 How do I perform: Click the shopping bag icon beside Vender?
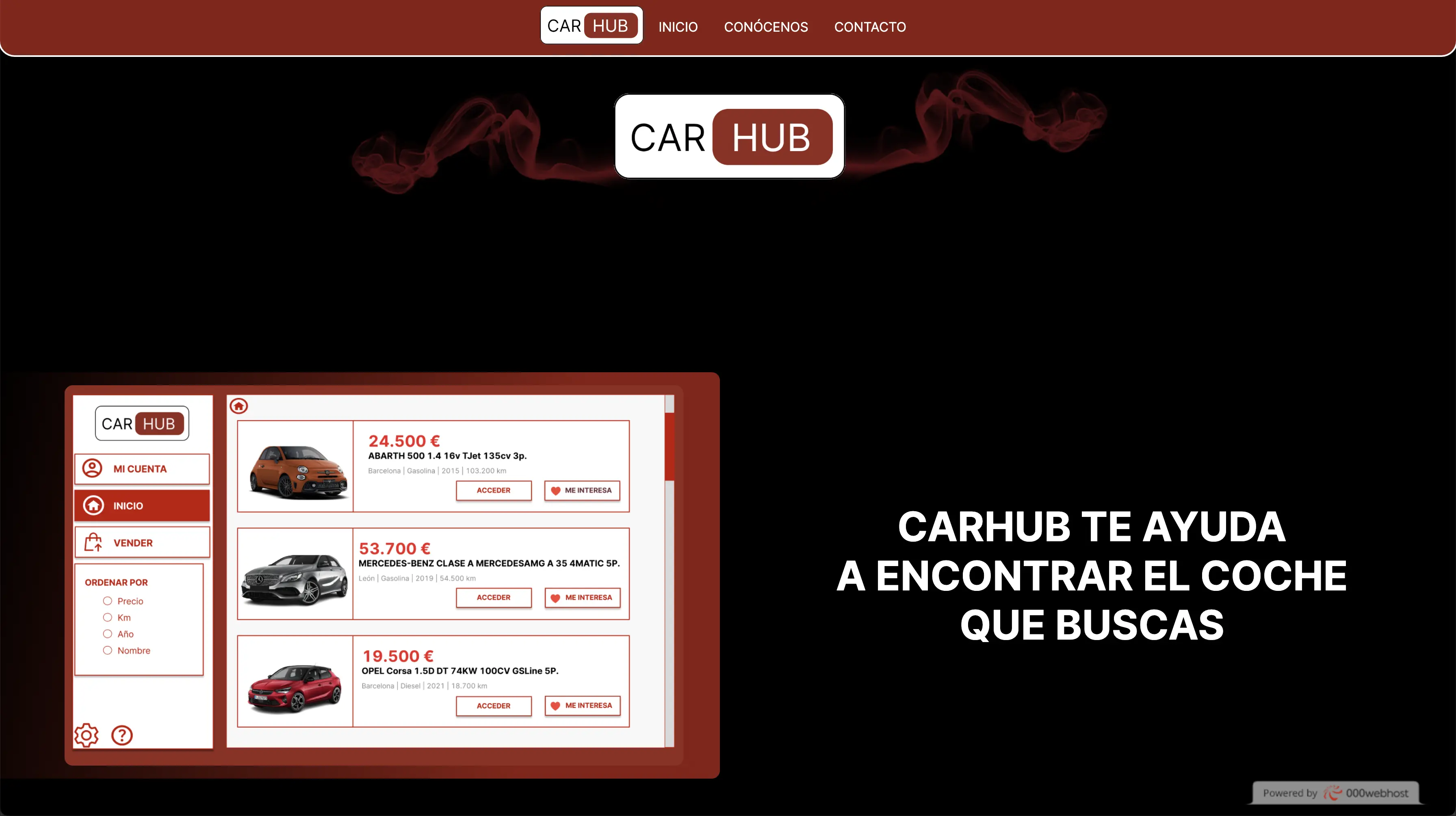[x=93, y=542]
